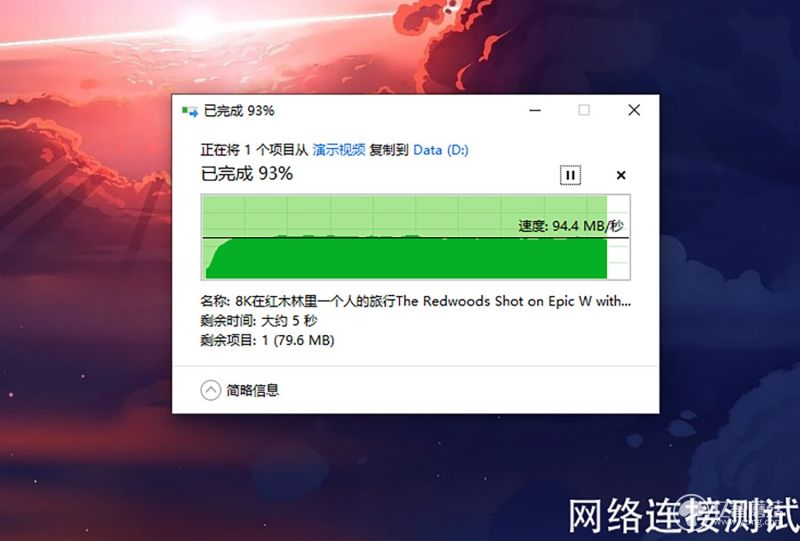
Task: Click the 简略信息 text label
Action: click(x=253, y=390)
